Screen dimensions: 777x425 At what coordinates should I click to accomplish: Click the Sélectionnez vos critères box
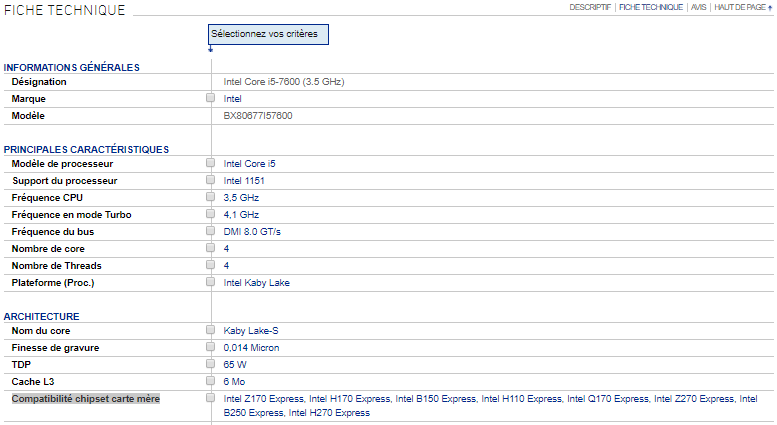point(268,34)
